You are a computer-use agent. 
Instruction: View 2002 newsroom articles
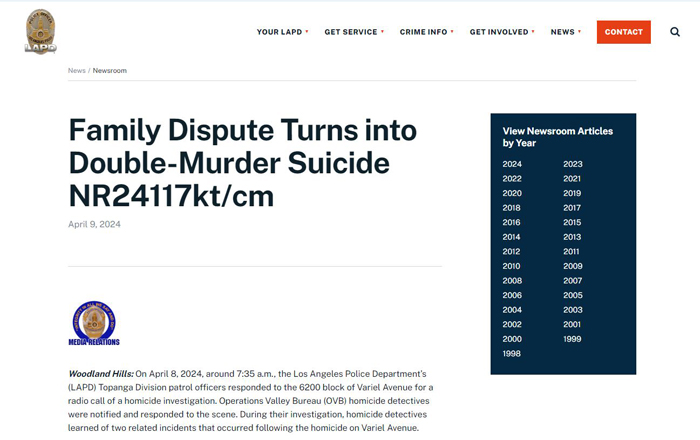512,324
